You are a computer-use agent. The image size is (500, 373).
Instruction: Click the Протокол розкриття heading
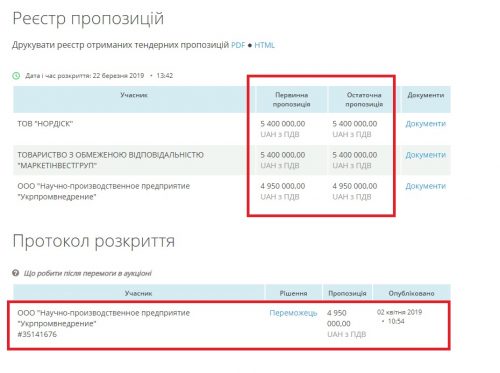coord(94,241)
